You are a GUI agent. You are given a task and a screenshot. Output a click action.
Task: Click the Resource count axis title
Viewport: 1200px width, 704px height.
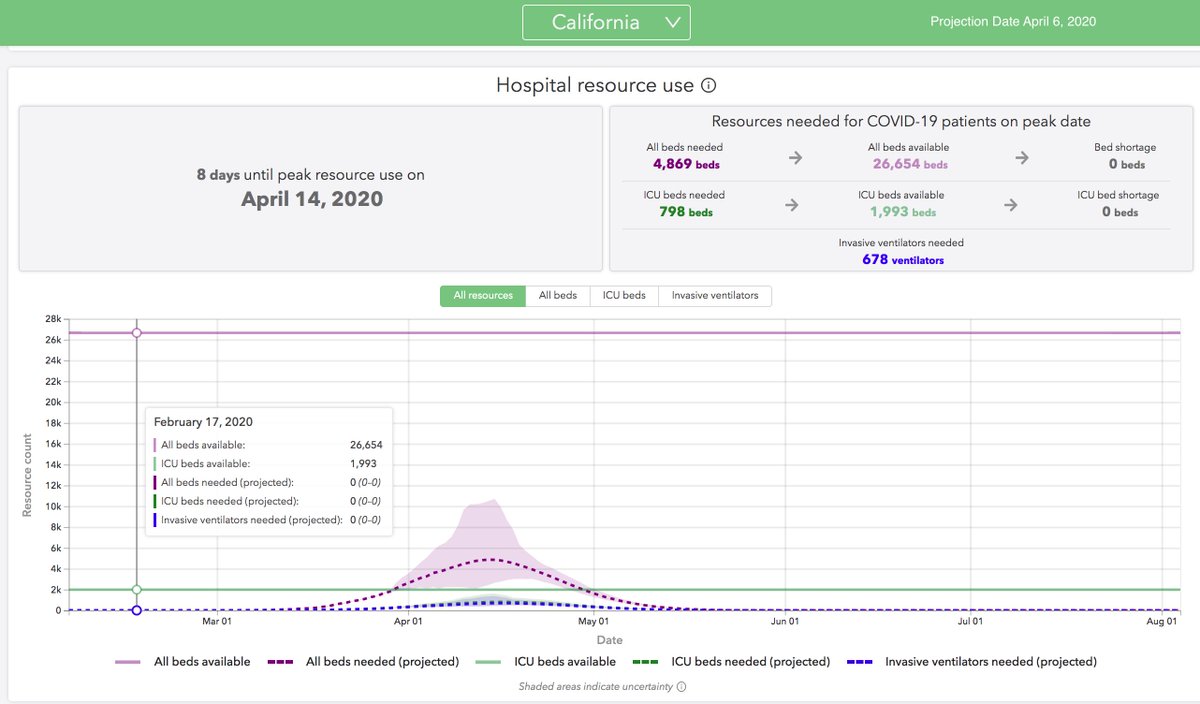pyautogui.click(x=27, y=475)
